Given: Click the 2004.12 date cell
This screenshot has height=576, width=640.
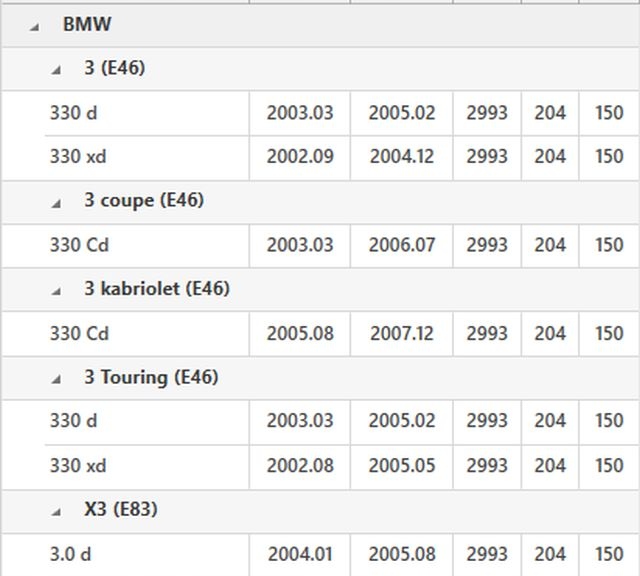Looking at the screenshot, I should 402,157.
